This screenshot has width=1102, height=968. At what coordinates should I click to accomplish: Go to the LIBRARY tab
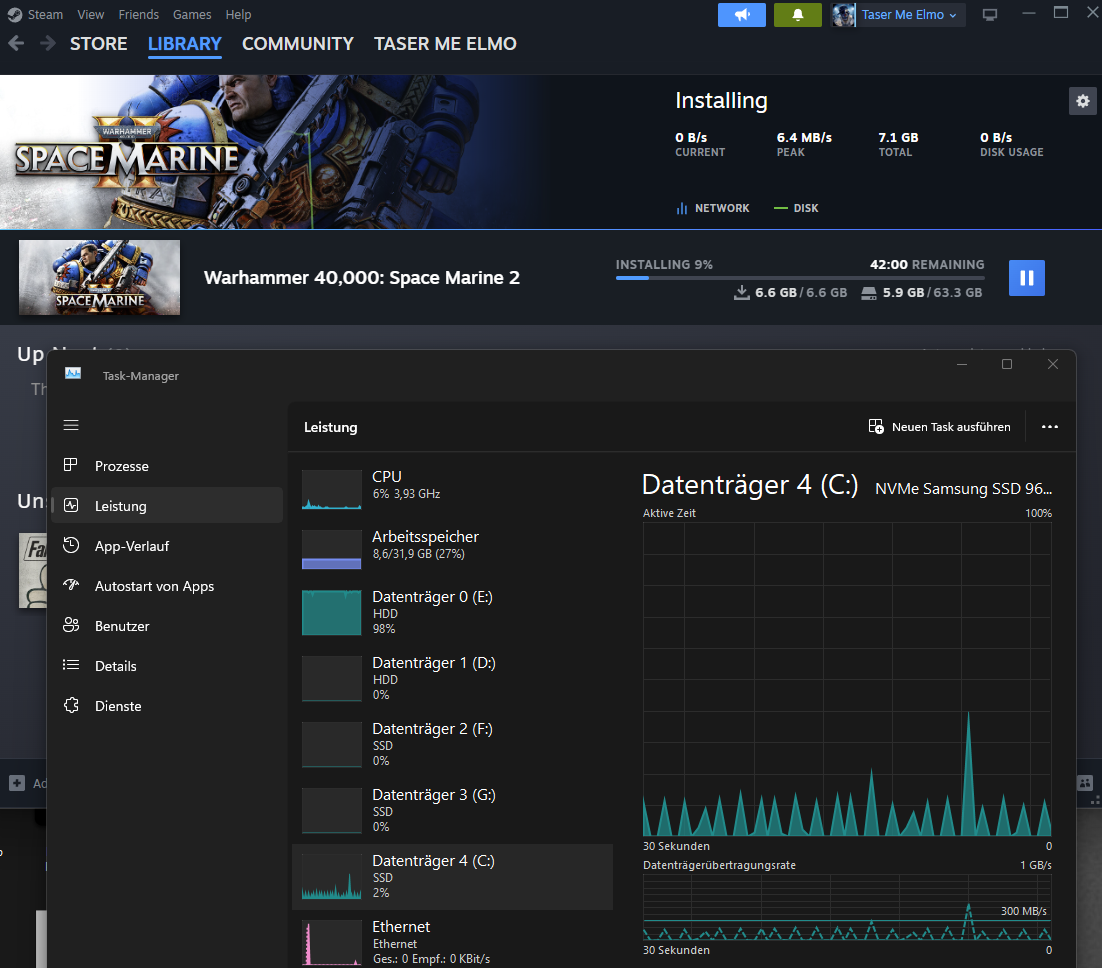point(185,44)
